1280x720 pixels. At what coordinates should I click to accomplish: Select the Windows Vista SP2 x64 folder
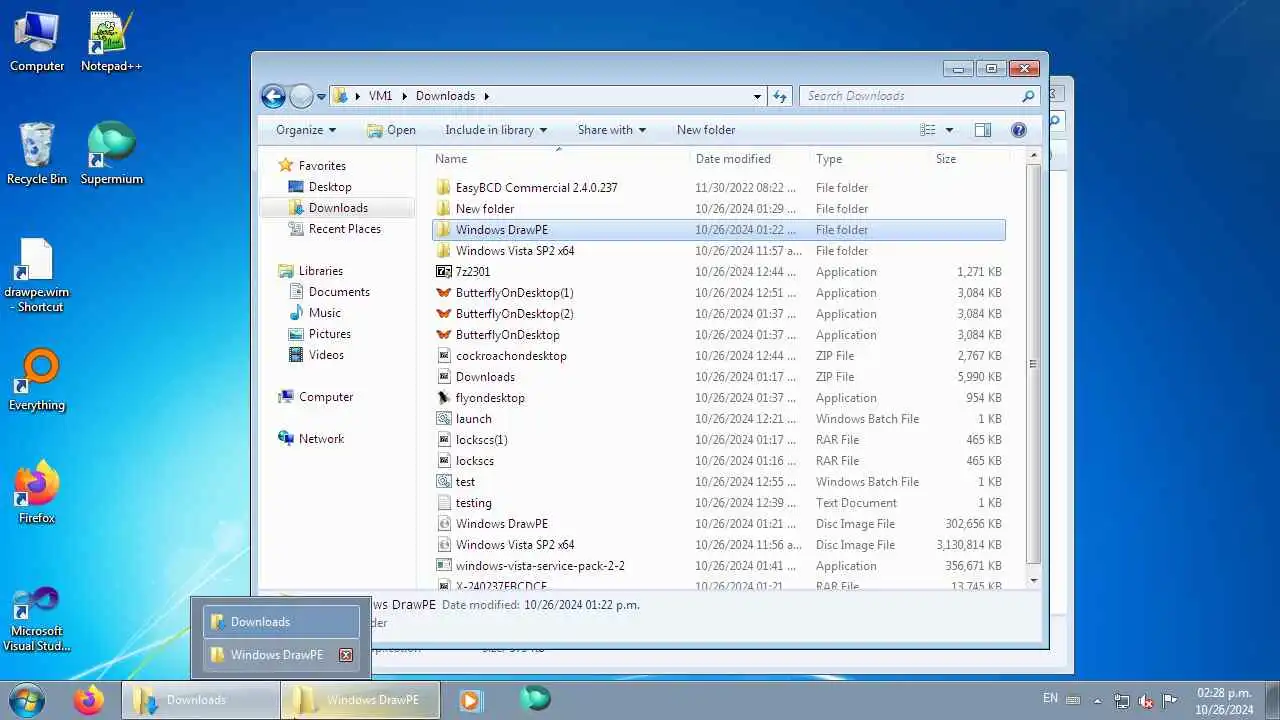tap(718, 251)
